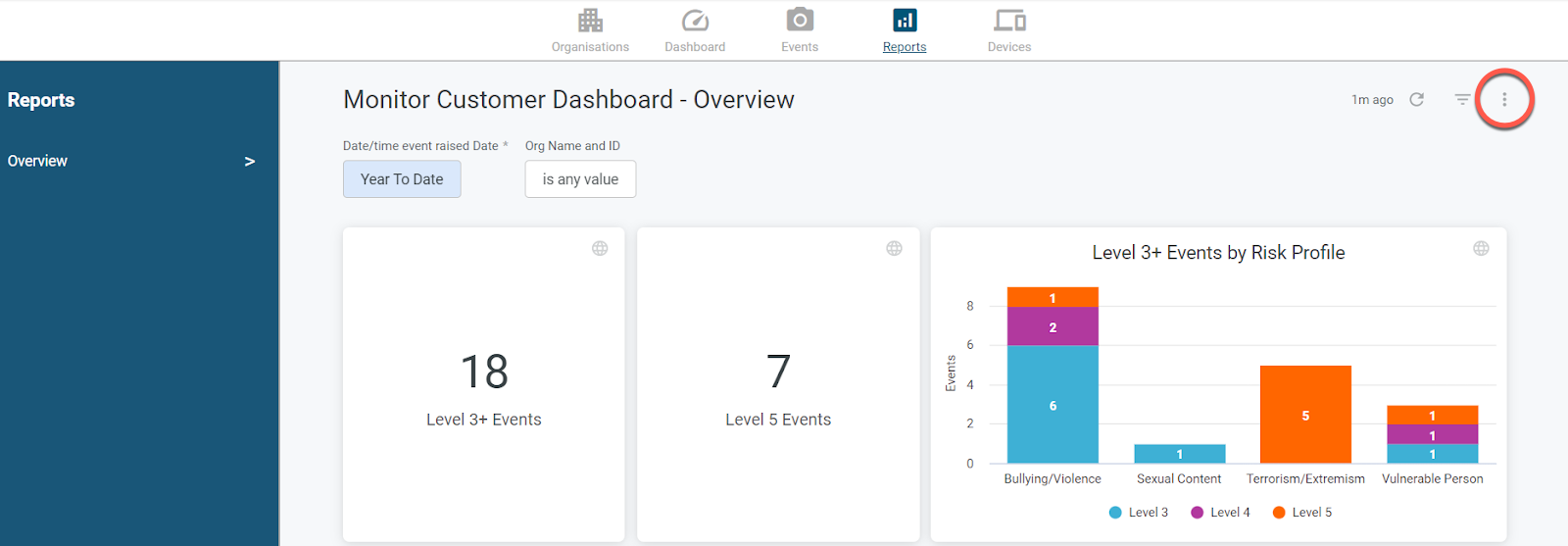This screenshot has height=546, width=1568.
Task: Click the '1m ago' refresh timestamp
Action: click(x=1372, y=100)
